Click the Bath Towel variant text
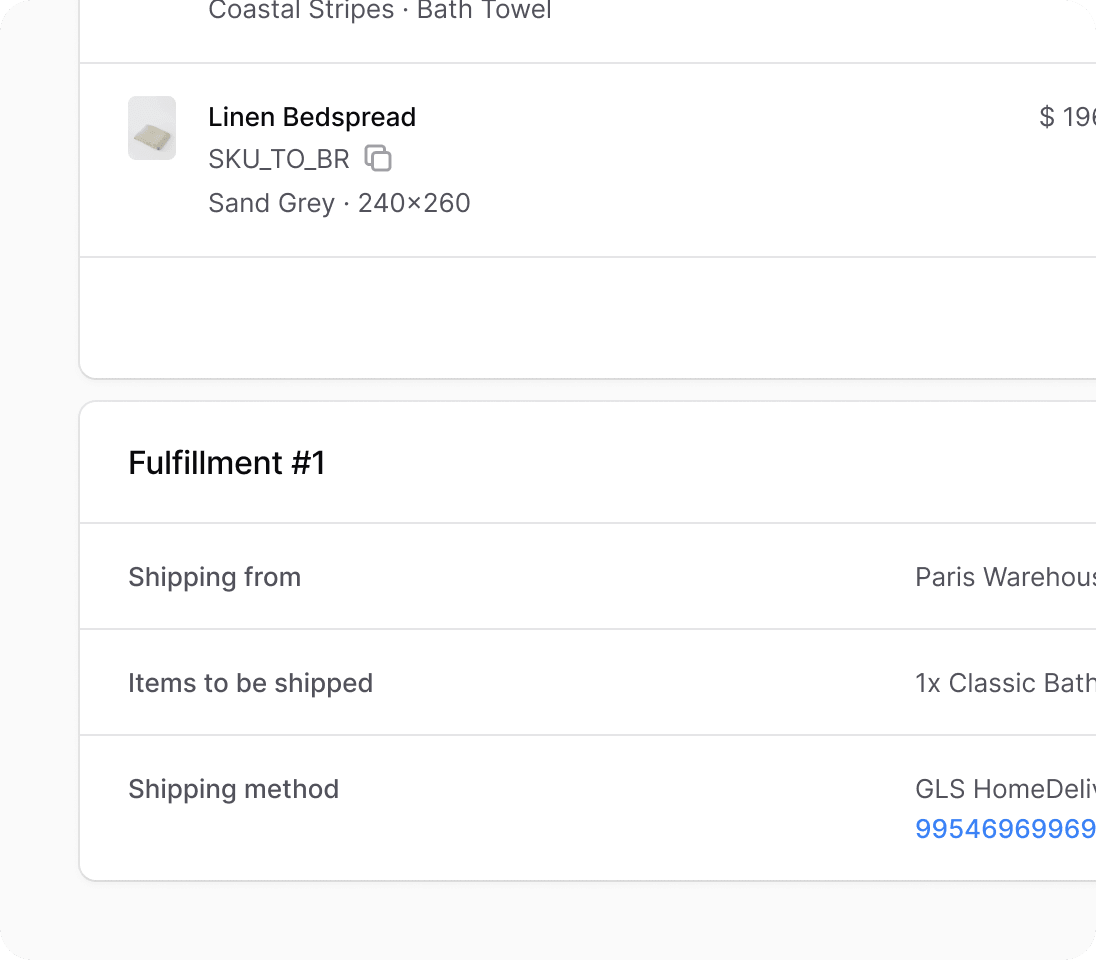Image resolution: width=1096 pixels, height=960 pixels. (484, 10)
